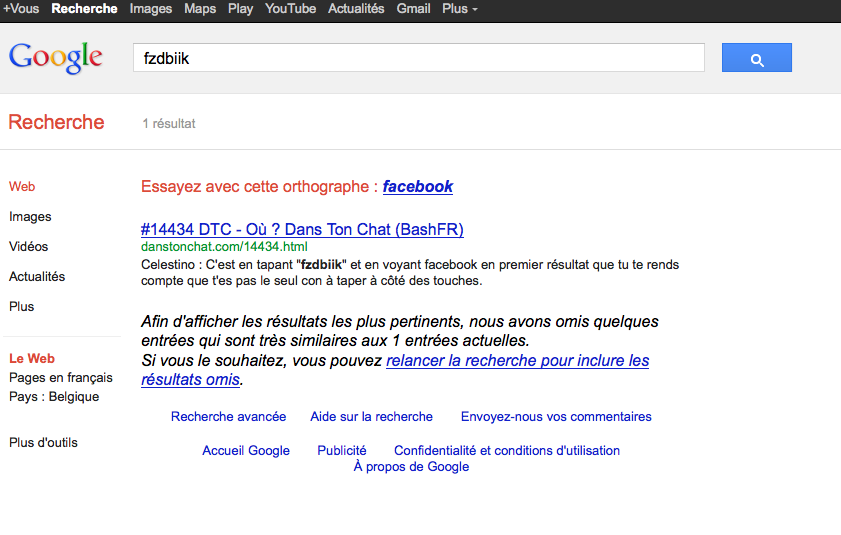Click inside the search text field
The height and width of the screenshot is (535, 841).
coord(418,59)
